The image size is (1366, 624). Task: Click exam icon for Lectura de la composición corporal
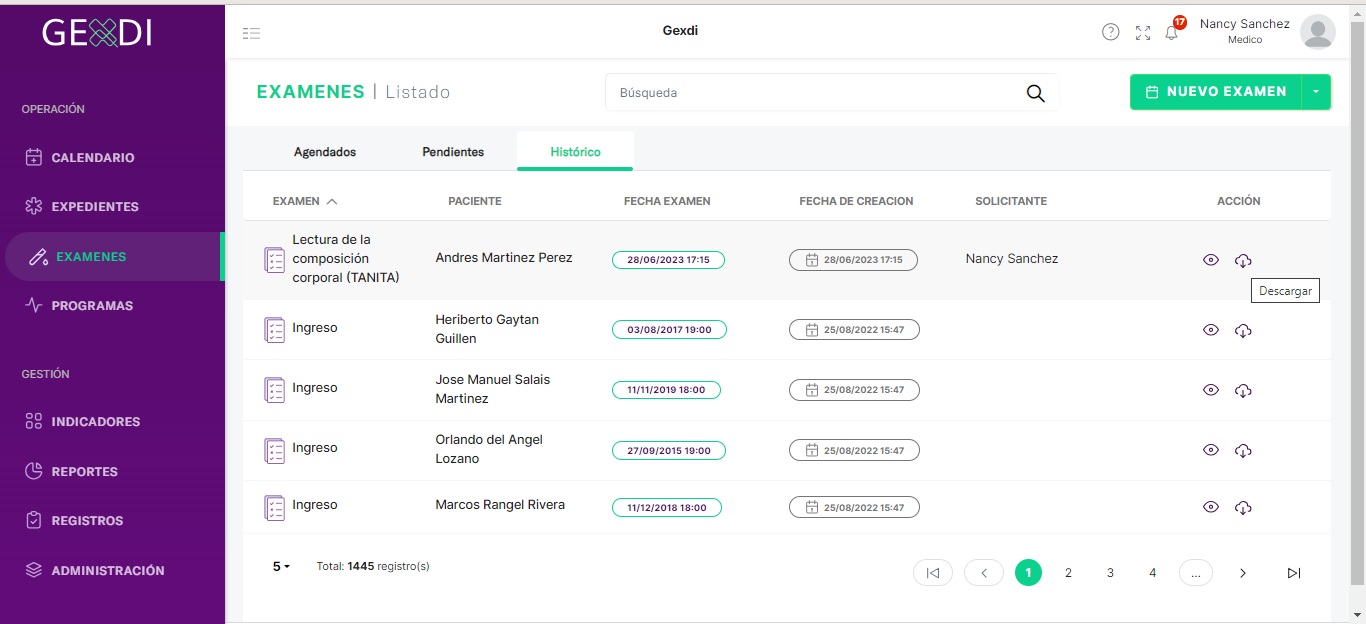click(x=274, y=260)
